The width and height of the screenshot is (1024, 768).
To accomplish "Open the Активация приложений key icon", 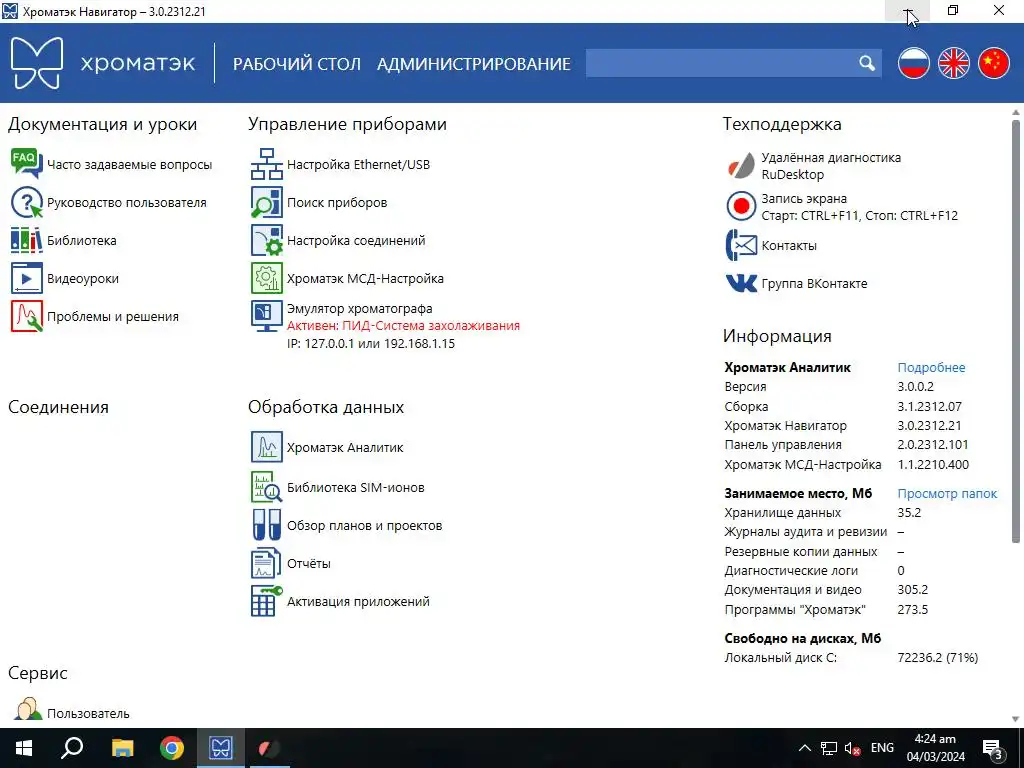I will [266, 601].
